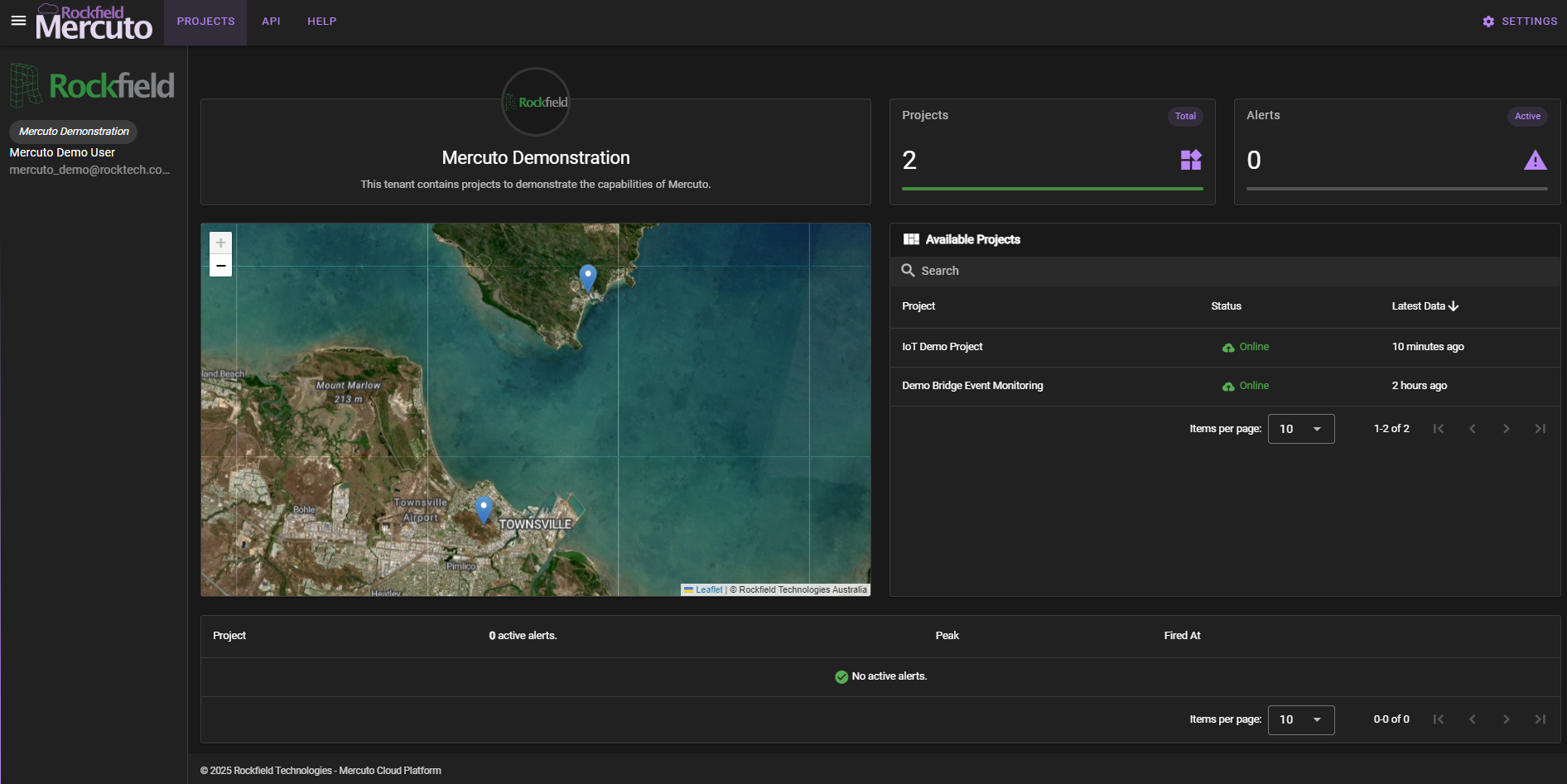Screen dimensions: 1567x784
Task: Click the Mercuto Demo User name
Action: 62,153
